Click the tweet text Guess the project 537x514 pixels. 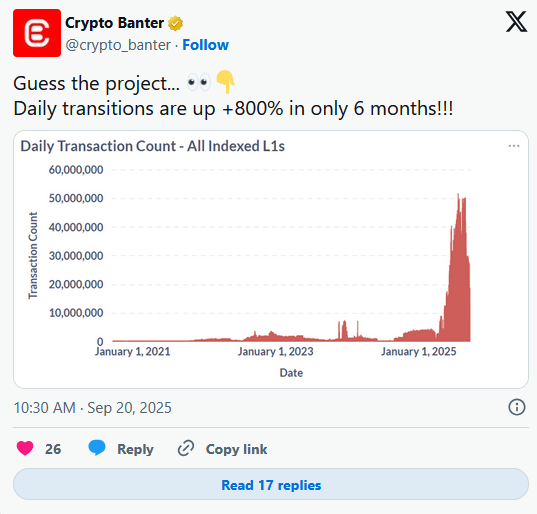coord(96,84)
